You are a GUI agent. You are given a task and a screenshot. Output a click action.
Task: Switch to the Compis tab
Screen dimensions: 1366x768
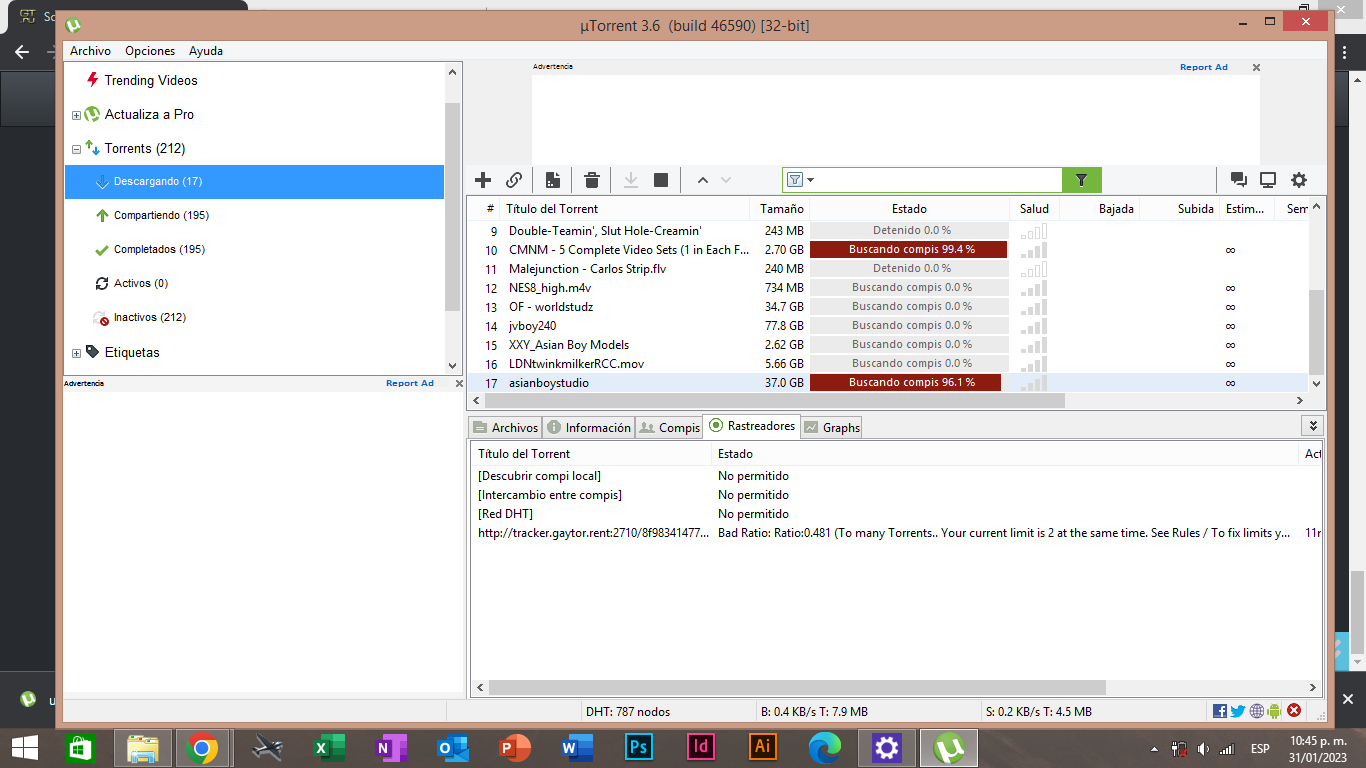669,427
